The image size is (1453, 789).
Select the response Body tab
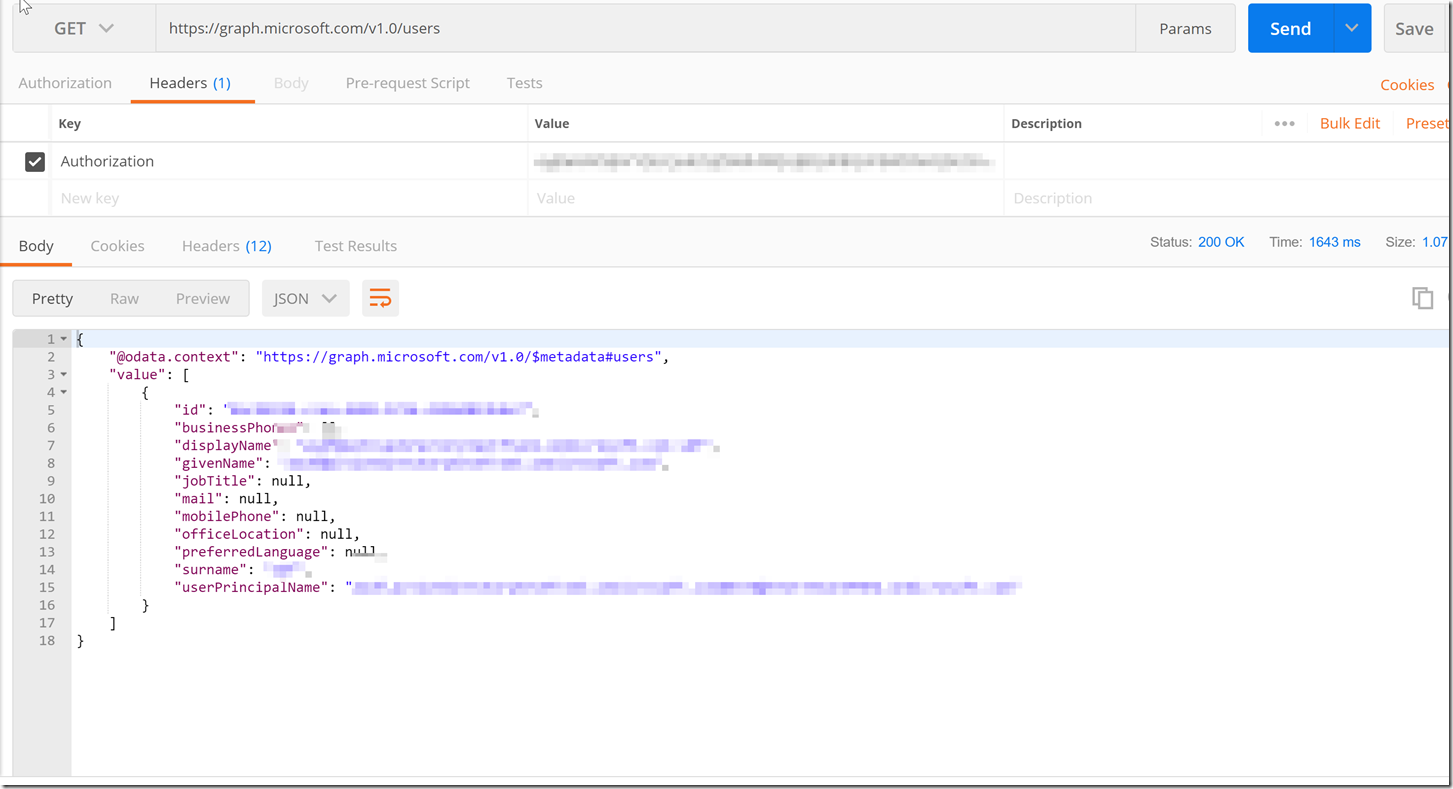(x=36, y=246)
